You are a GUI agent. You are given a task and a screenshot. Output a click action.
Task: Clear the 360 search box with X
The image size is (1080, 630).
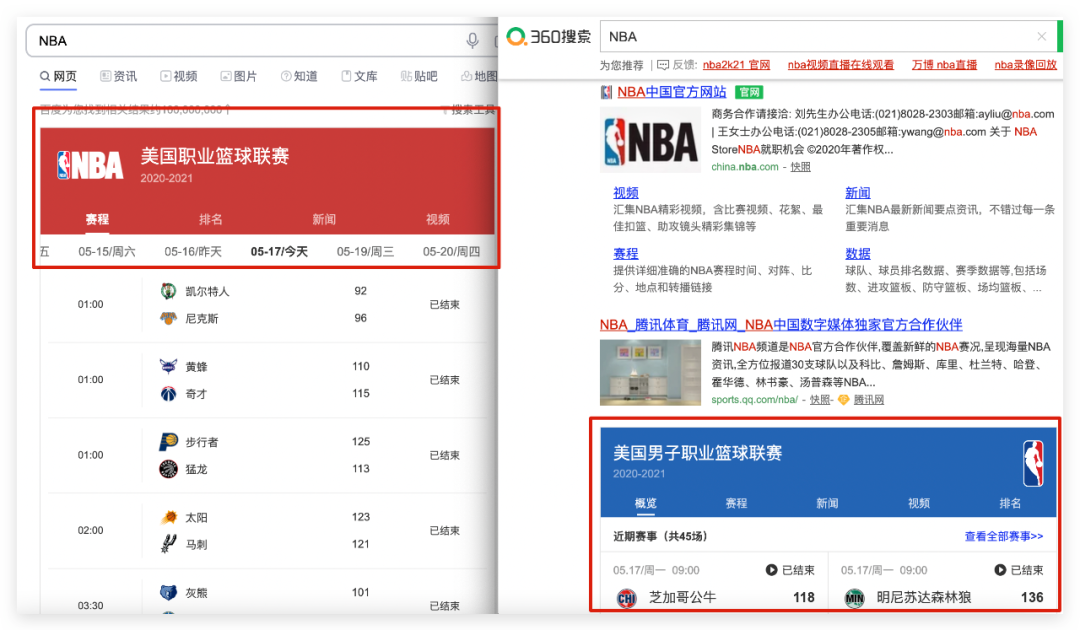[1041, 36]
